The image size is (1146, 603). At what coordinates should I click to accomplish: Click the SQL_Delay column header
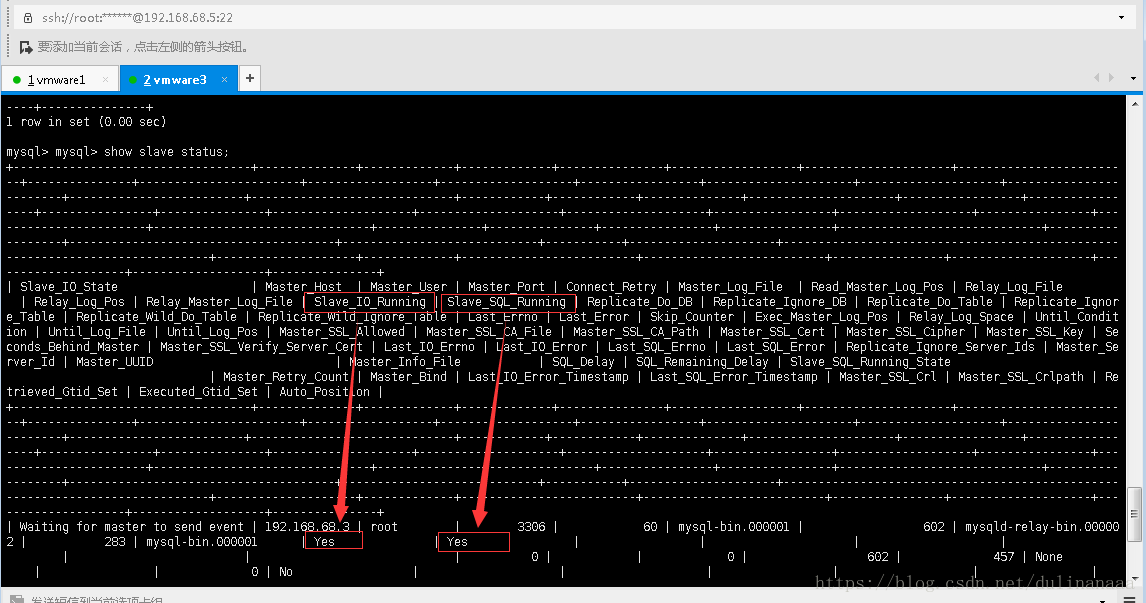click(x=583, y=362)
